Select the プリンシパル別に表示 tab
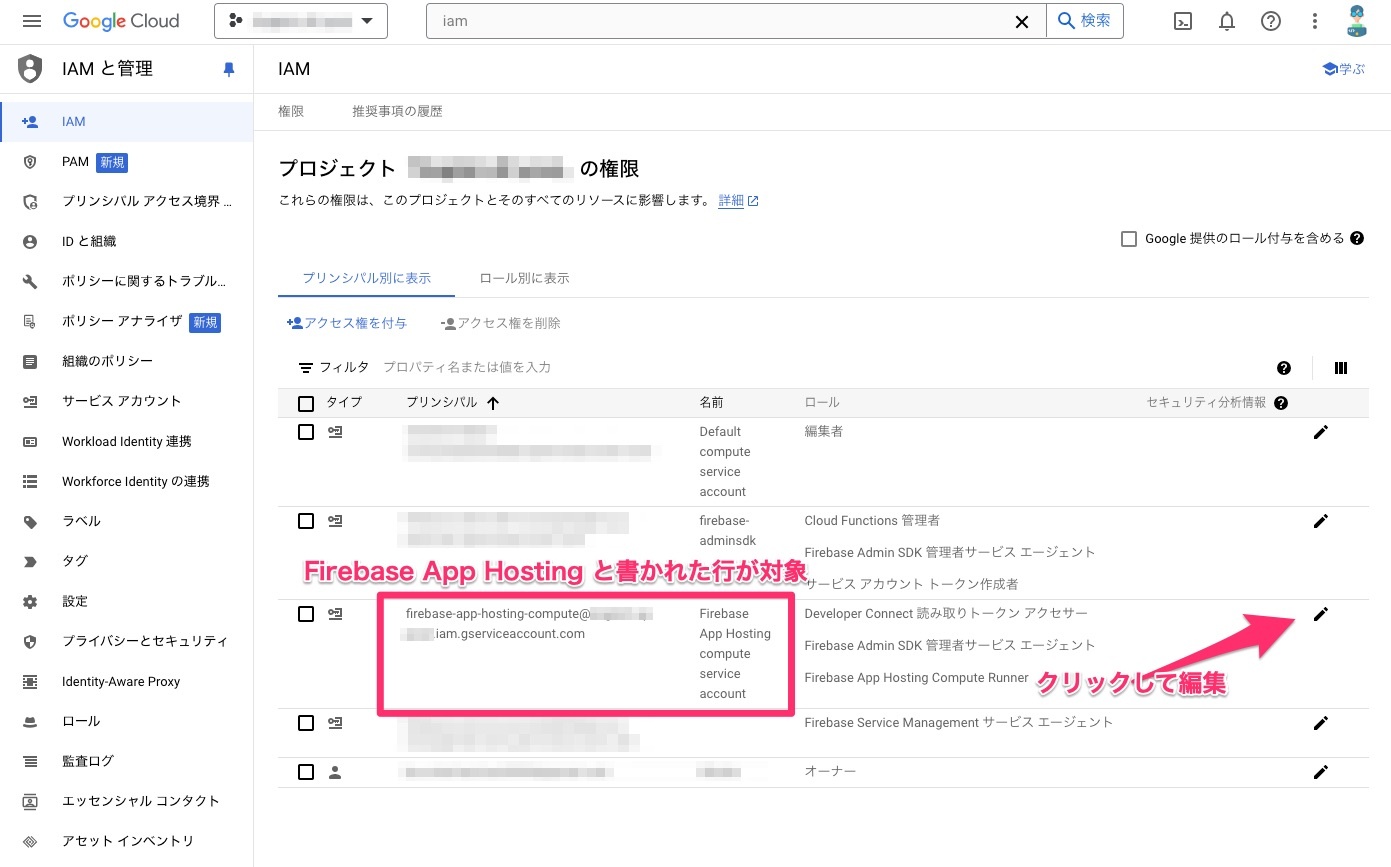Viewport: 1391px width, 867px height. (x=366, y=278)
